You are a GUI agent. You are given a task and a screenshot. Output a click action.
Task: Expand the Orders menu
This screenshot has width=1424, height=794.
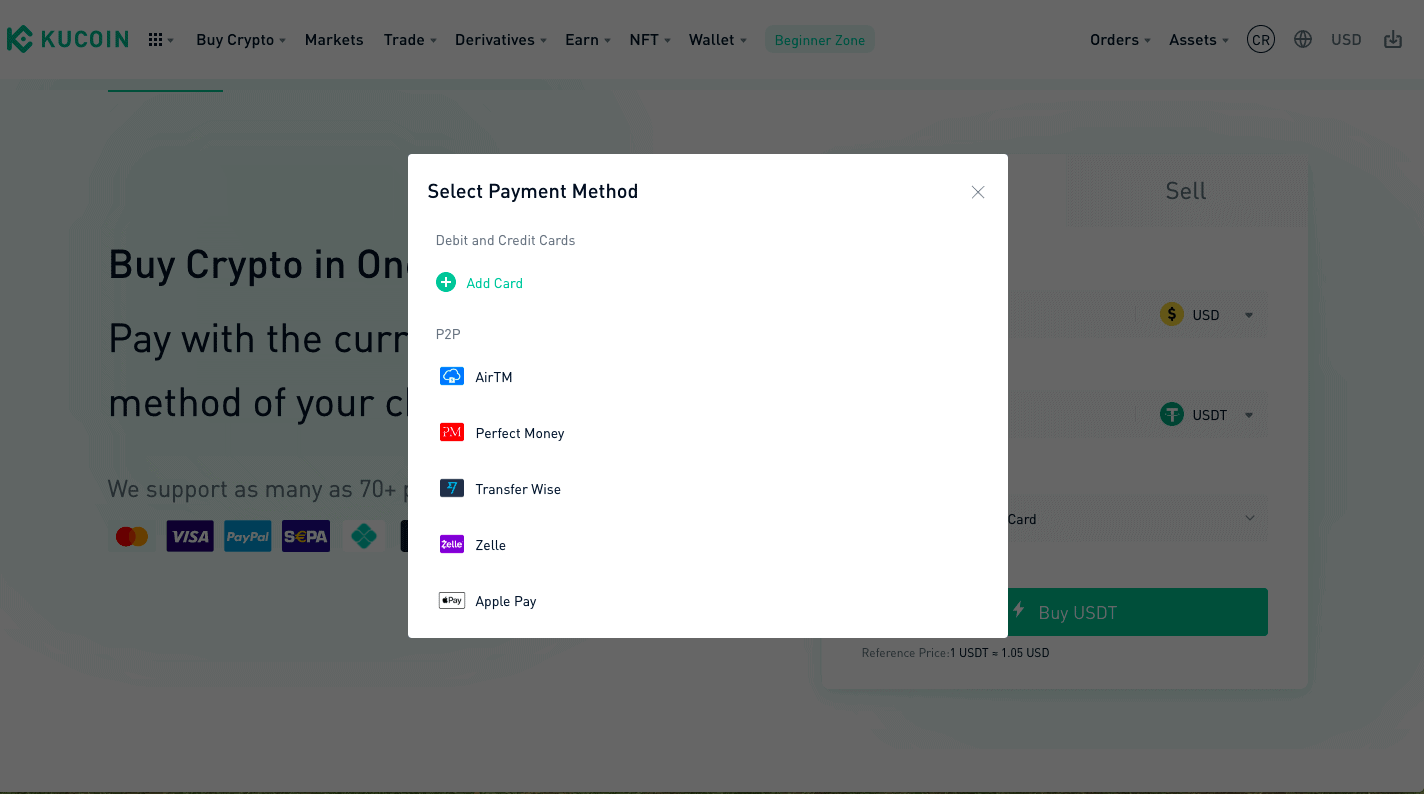[1121, 40]
